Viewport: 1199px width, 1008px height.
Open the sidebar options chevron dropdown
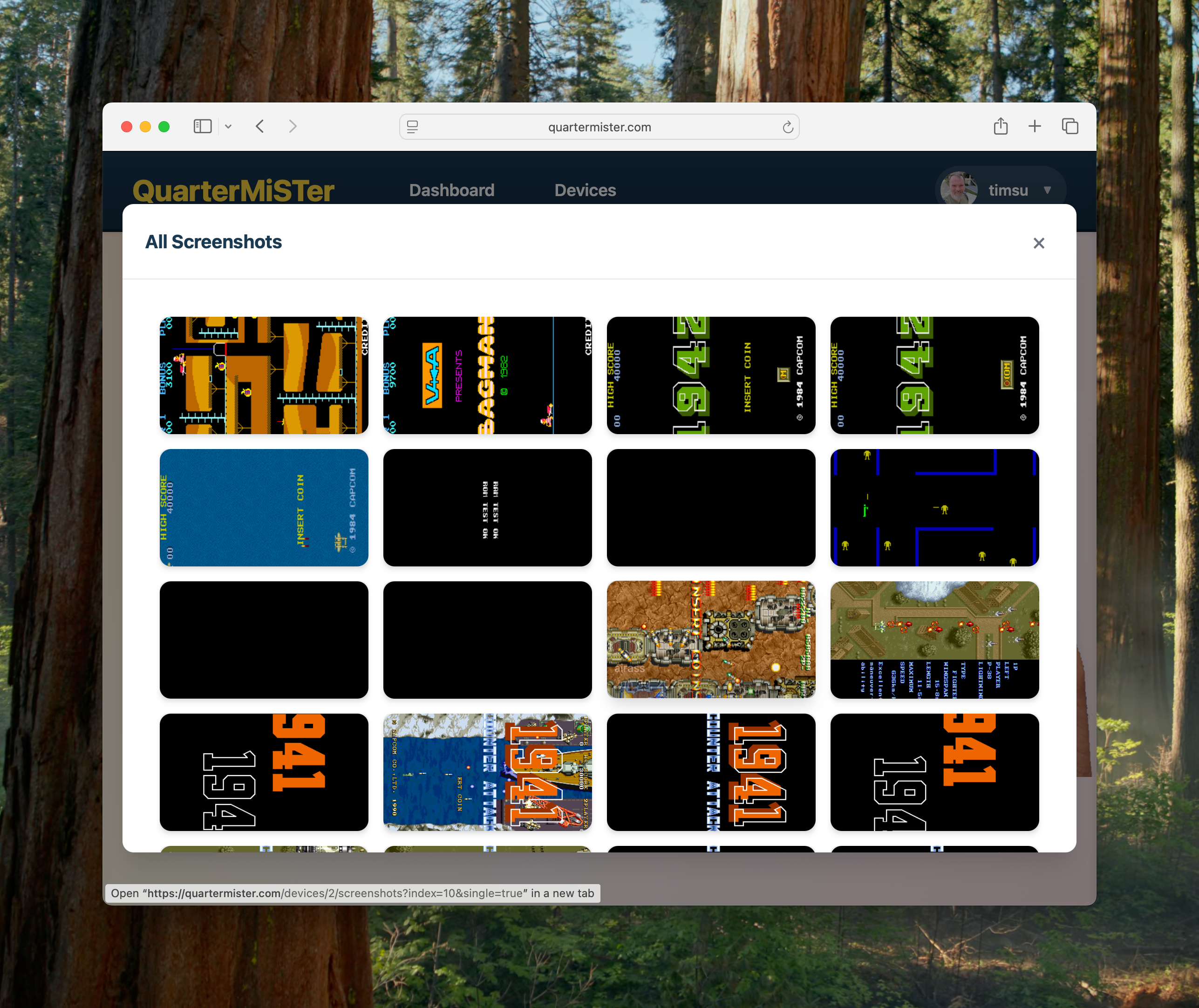(228, 126)
